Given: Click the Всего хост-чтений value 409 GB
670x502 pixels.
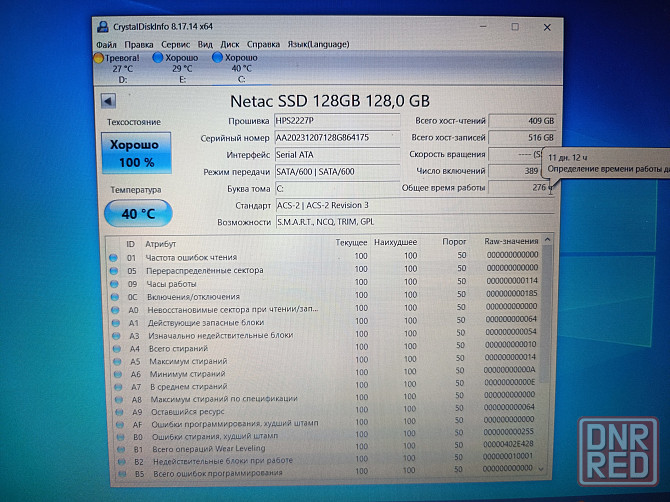Looking at the screenshot, I should [x=522, y=121].
